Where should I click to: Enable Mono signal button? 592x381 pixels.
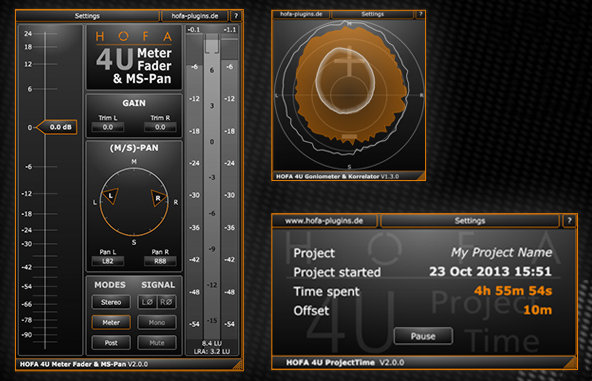click(157, 322)
